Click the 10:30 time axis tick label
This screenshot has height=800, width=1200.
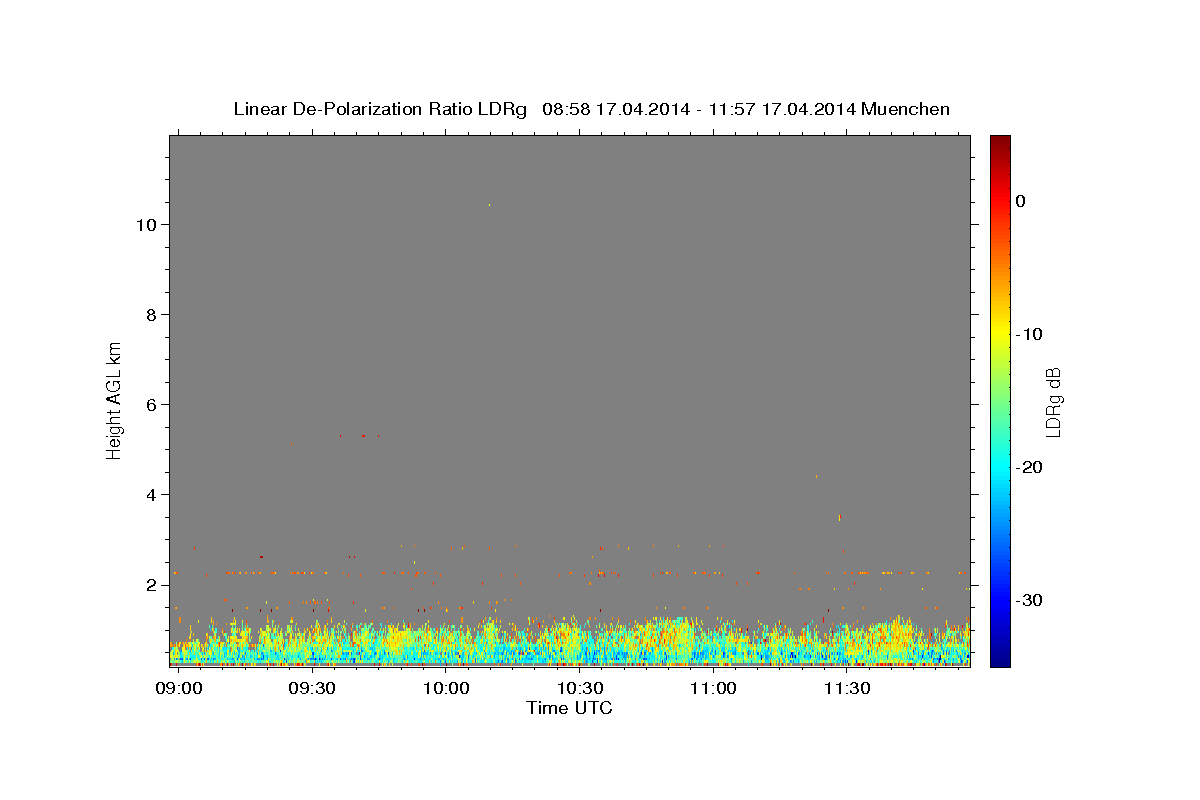click(x=580, y=689)
